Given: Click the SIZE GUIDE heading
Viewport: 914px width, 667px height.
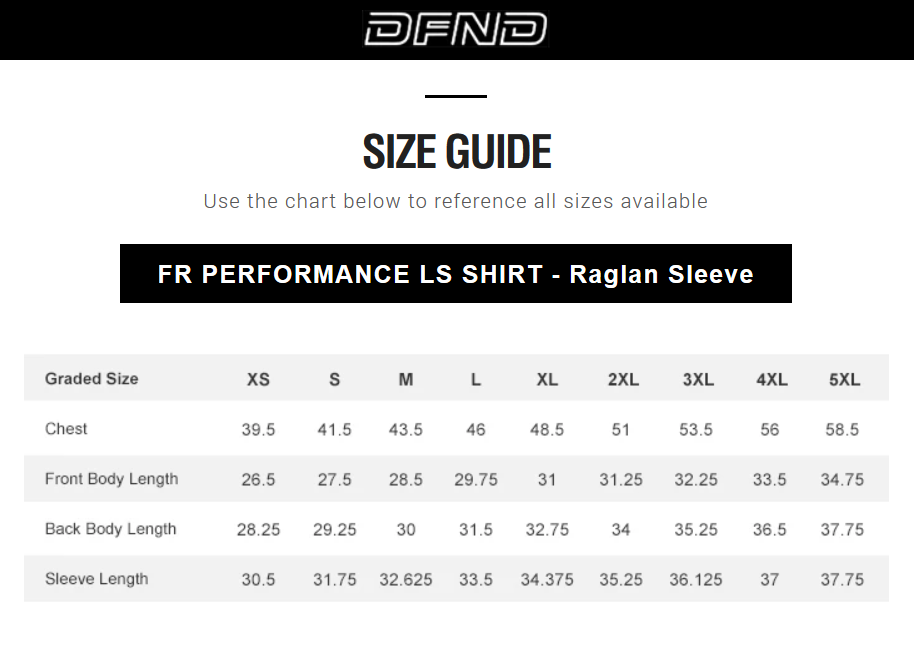Looking at the screenshot, I should tap(456, 151).
